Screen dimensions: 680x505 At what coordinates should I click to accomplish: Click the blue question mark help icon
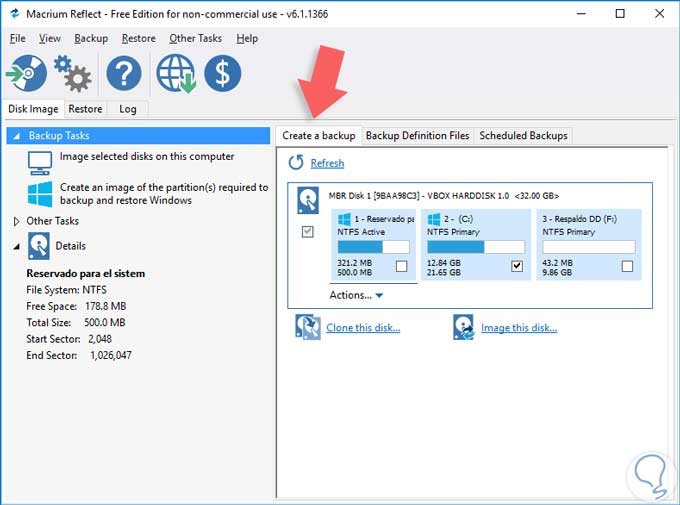pyautogui.click(x=124, y=73)
